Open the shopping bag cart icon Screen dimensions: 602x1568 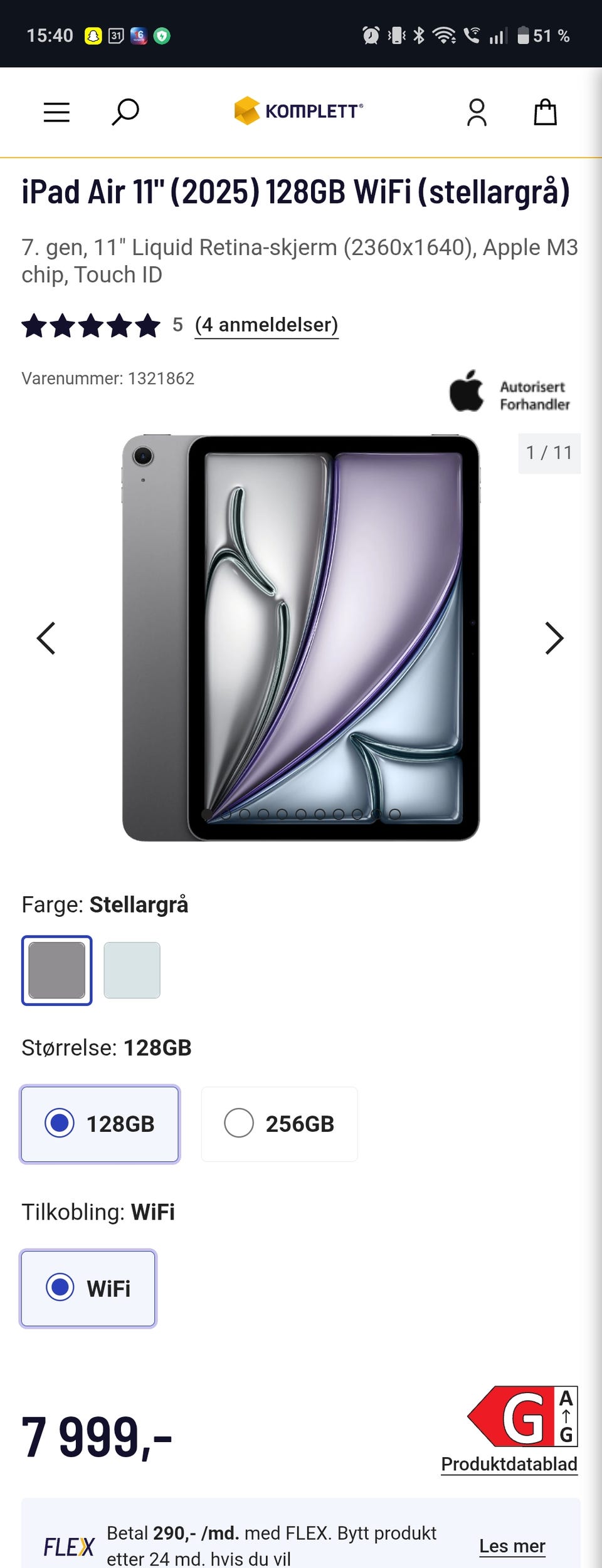point(545,112)
